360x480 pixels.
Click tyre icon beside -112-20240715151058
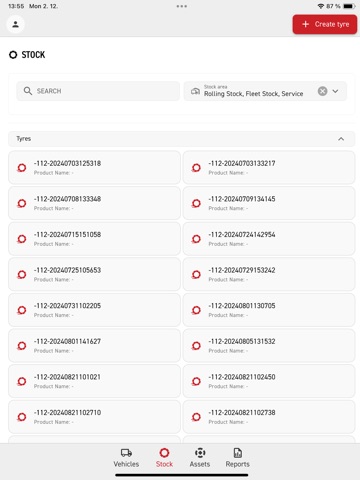[x=22, y=239]
